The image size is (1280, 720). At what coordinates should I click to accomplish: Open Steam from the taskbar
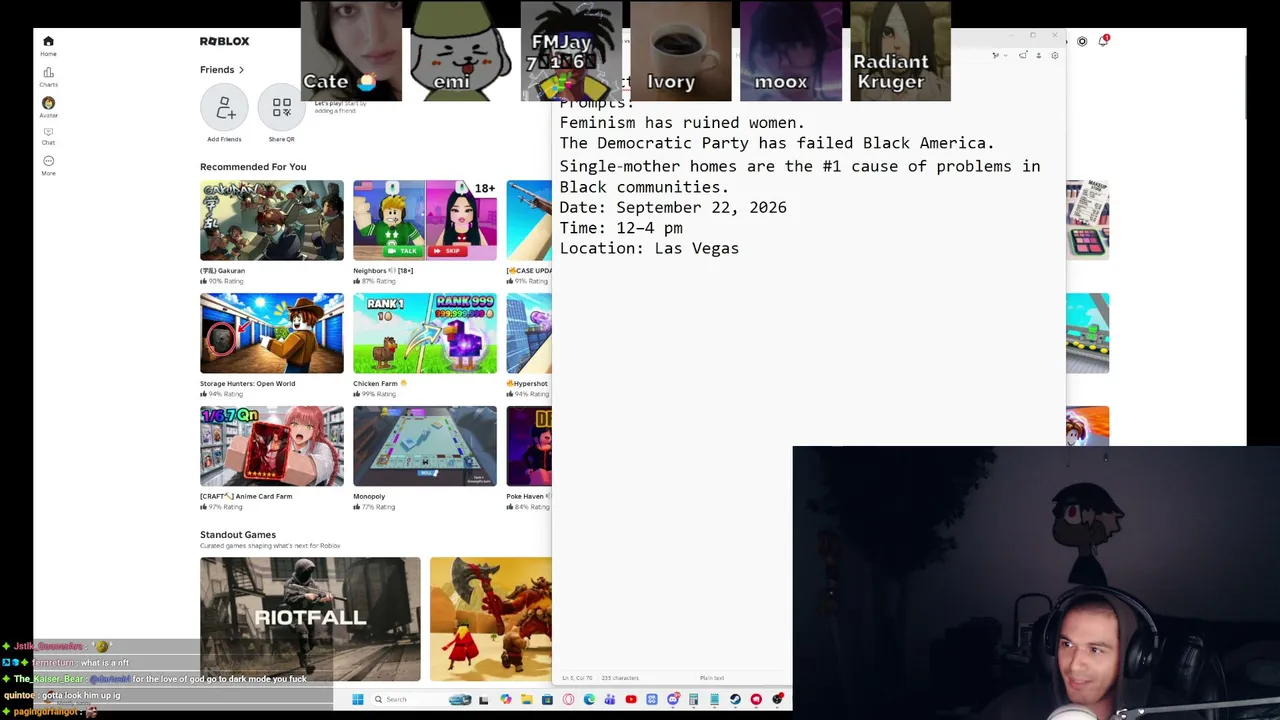coord(735,700)
